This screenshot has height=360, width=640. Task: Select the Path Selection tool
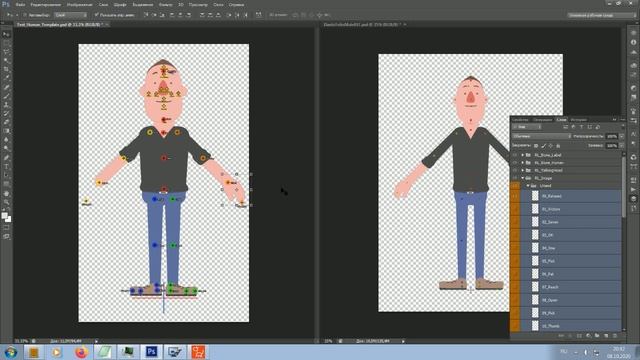coord(6,175)
